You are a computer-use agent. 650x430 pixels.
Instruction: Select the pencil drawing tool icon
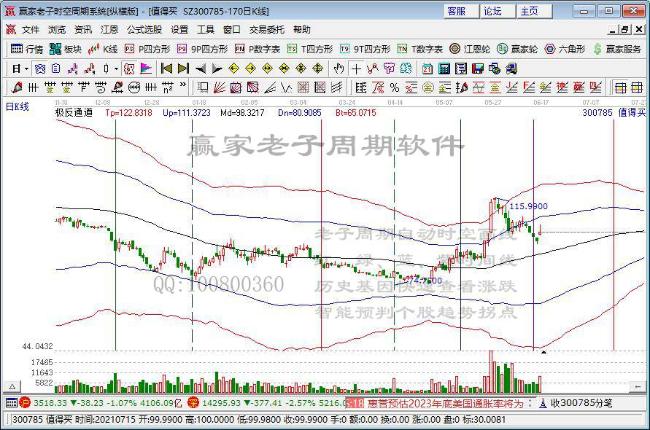click(x=17, y=87)
